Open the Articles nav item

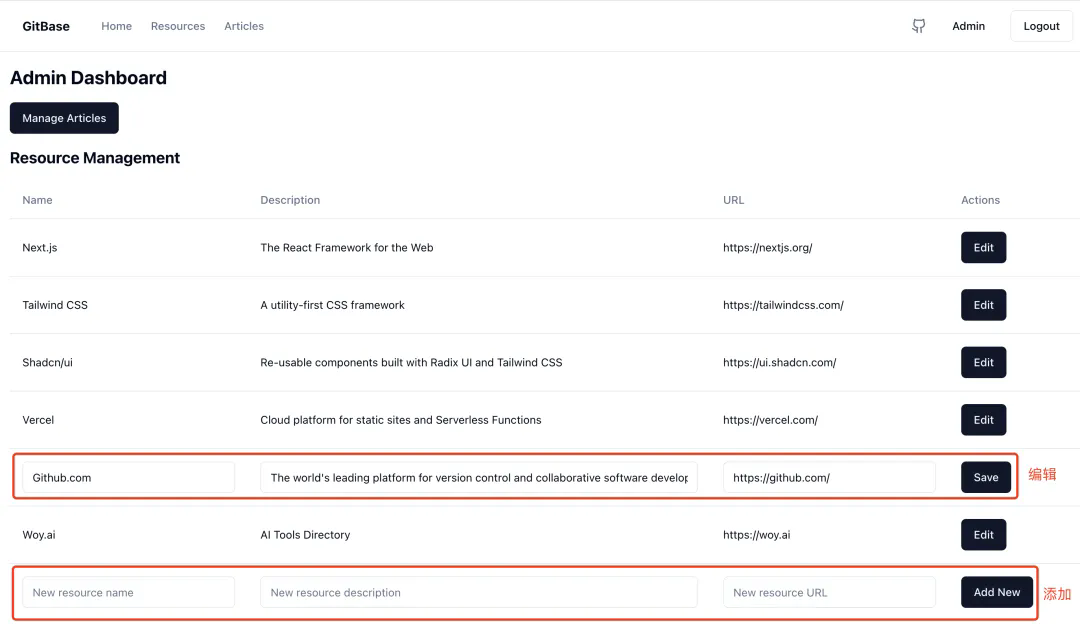coord(244,26)
